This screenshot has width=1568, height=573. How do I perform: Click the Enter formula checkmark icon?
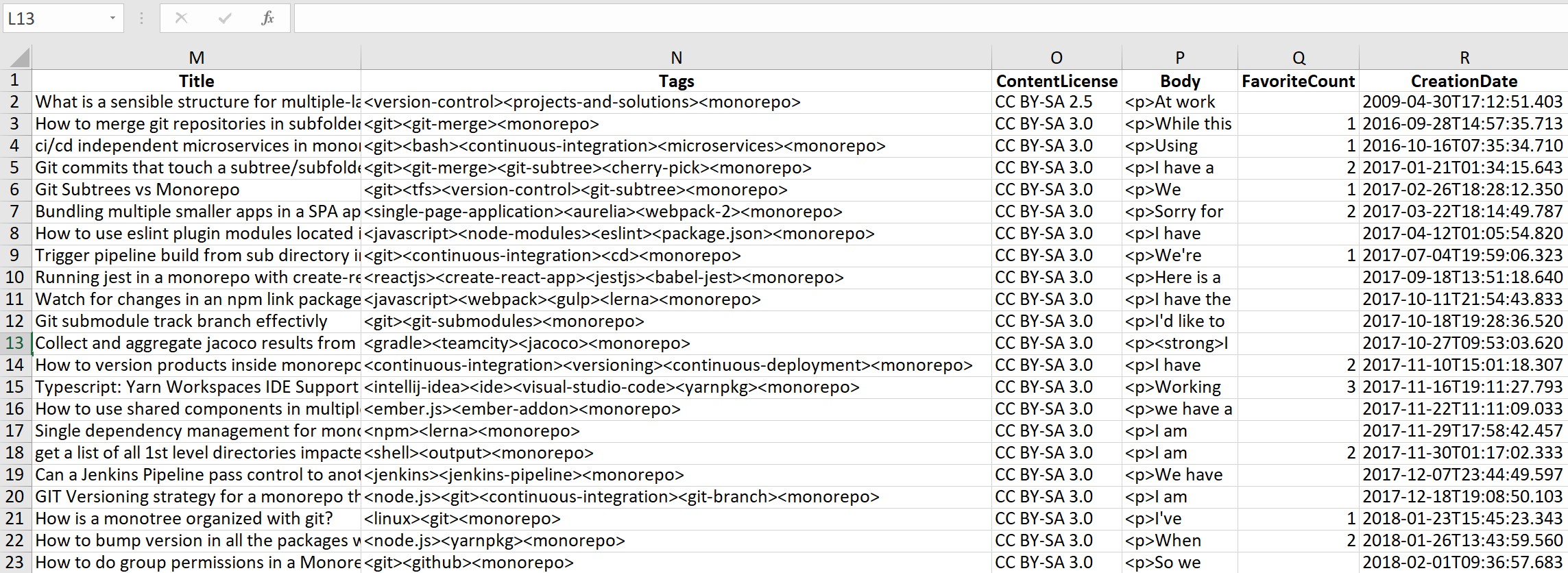(224, 19)
